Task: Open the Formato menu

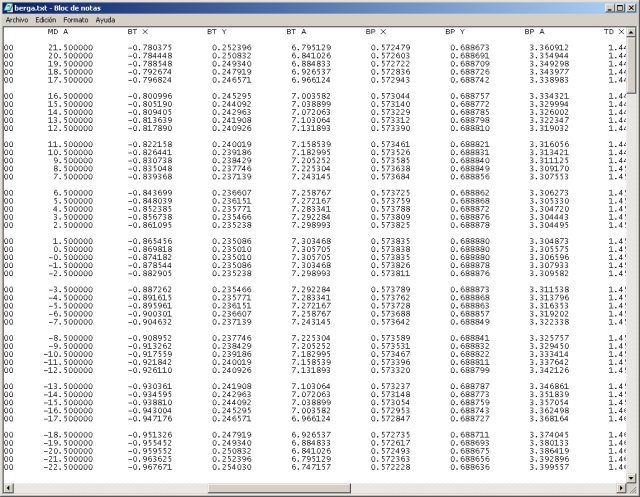Action: tap(75, 19)
